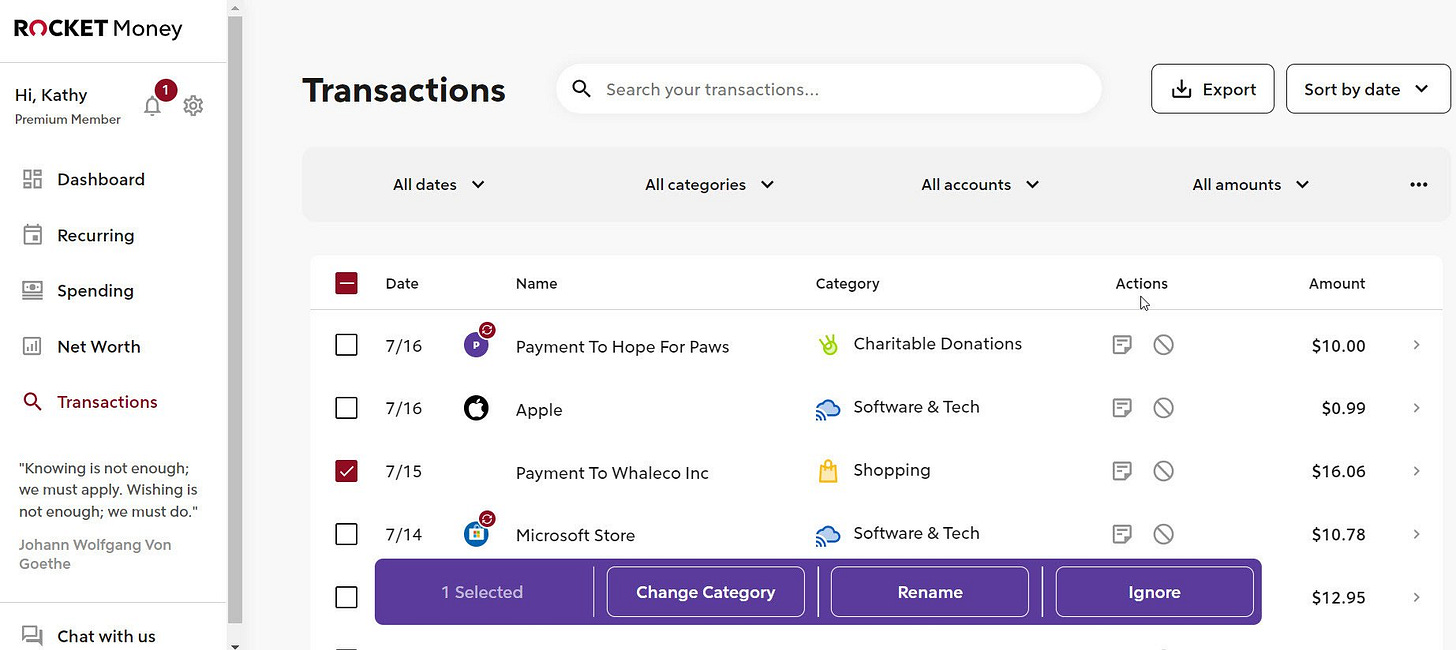1456x650 pixels.
Task: Open the All dates filter dropdown
Action: point(439,184)
